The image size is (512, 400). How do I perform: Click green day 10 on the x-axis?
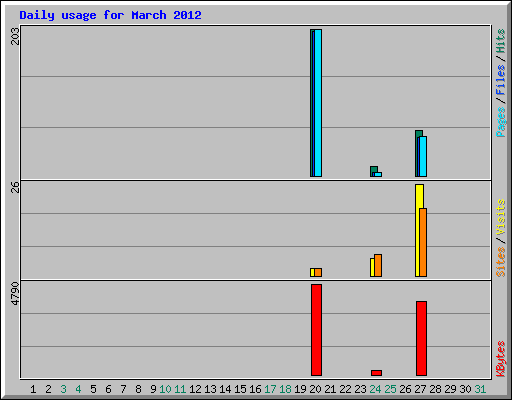pos(165,389)
